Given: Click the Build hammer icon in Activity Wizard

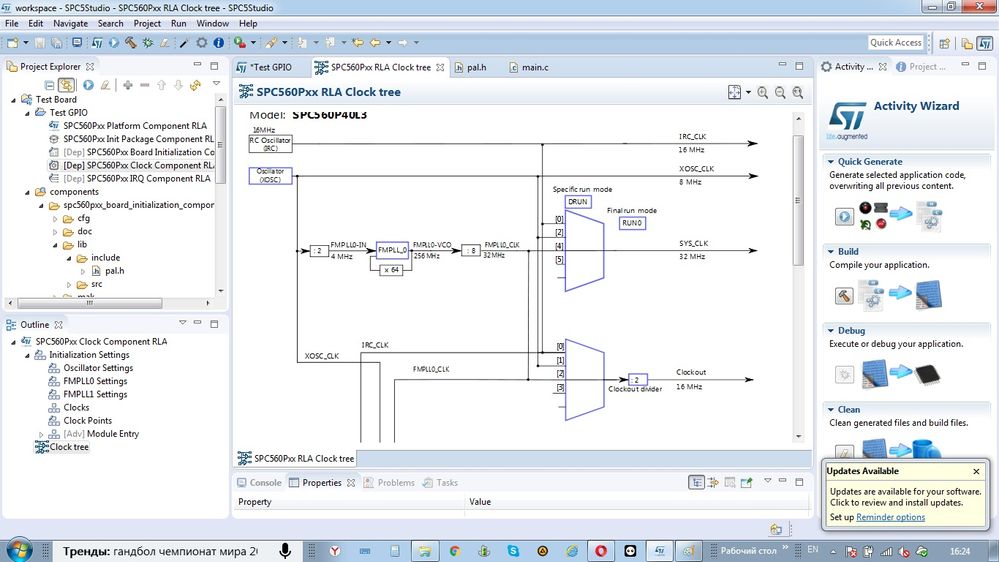Looking at the screenshot, I should tap(844, 296).
